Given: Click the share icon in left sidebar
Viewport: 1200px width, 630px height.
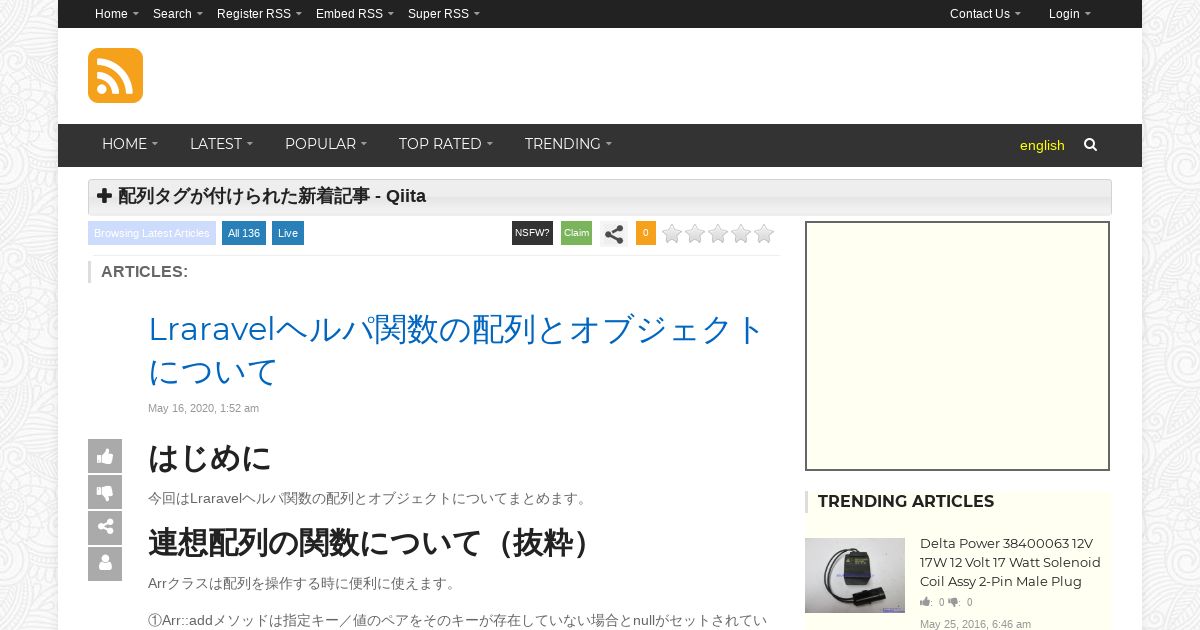Looking at the screenshot, I should pos(105,528).
